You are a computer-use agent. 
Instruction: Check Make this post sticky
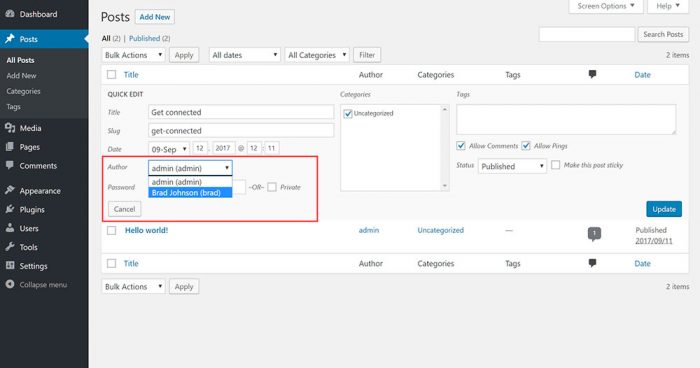555,165
